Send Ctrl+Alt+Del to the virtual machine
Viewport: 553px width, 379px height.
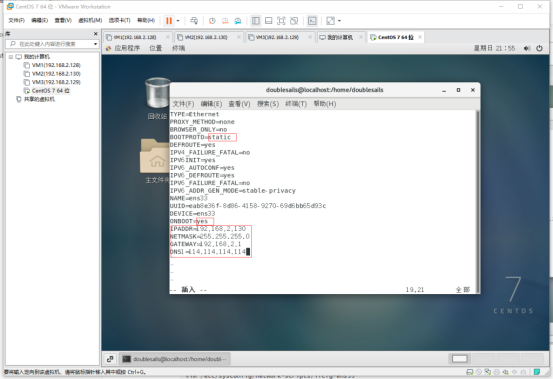[194, 21]
